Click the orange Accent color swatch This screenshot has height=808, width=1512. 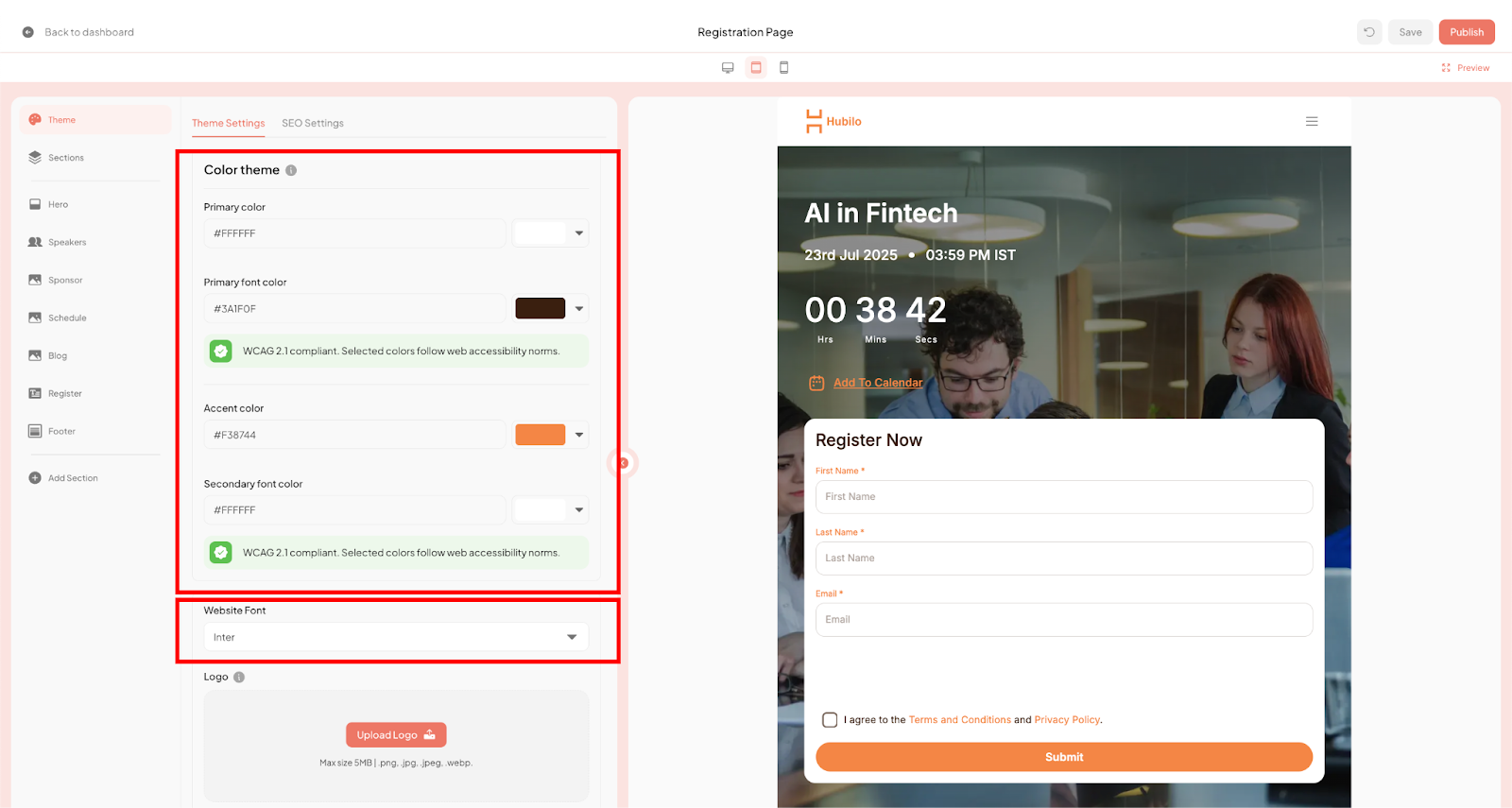540,435
